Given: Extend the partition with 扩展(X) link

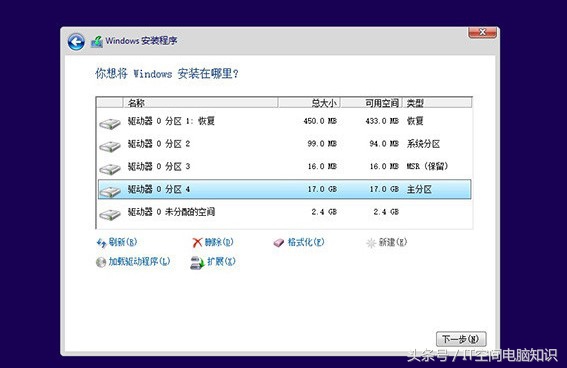Looking at the screenshot, I should click(221, 261).
